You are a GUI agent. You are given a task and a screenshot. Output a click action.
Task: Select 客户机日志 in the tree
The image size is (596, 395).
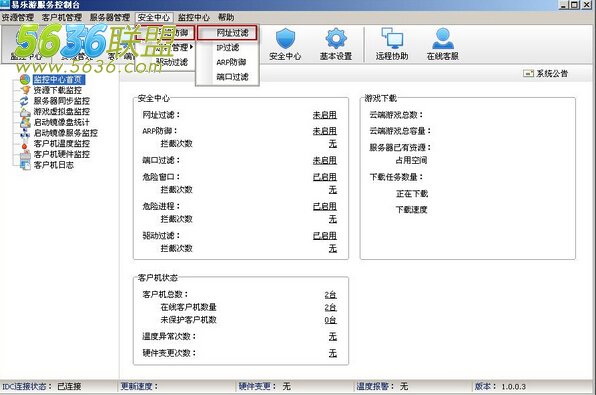pyautogui.click(x=54, y=165)
